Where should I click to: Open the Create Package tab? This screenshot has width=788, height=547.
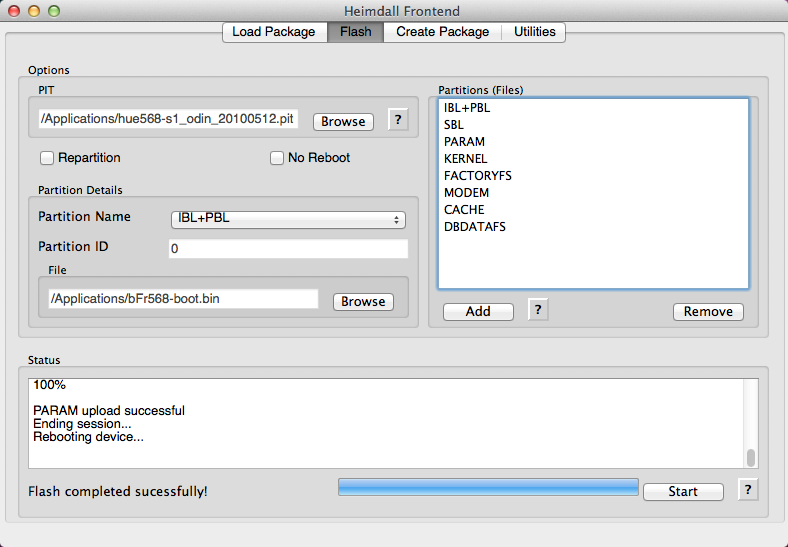[442, 32]
